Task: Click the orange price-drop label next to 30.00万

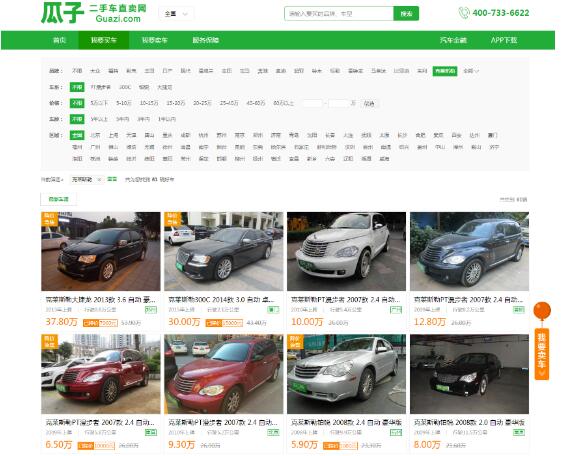Action: click(224, 323)
